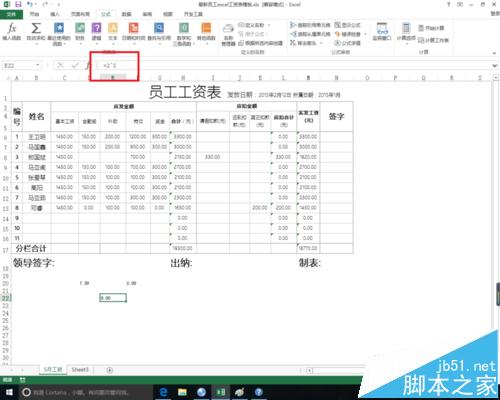Open Lookup & Reference functions menu
This screenshot has width=500, height=400.
tap(159, 33)
